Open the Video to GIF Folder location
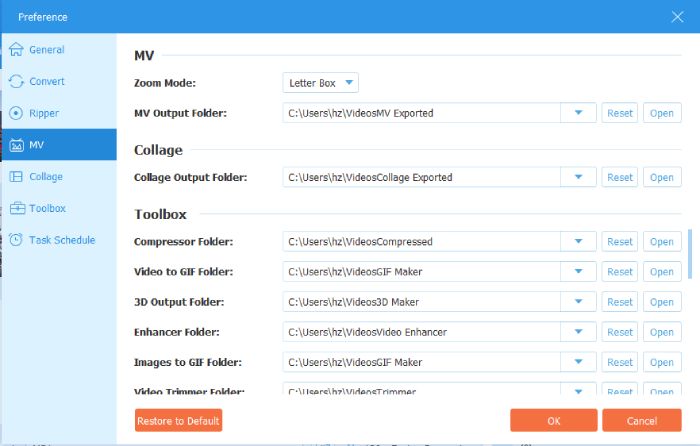This screenshot has width=700, height=446. point(662,271)
